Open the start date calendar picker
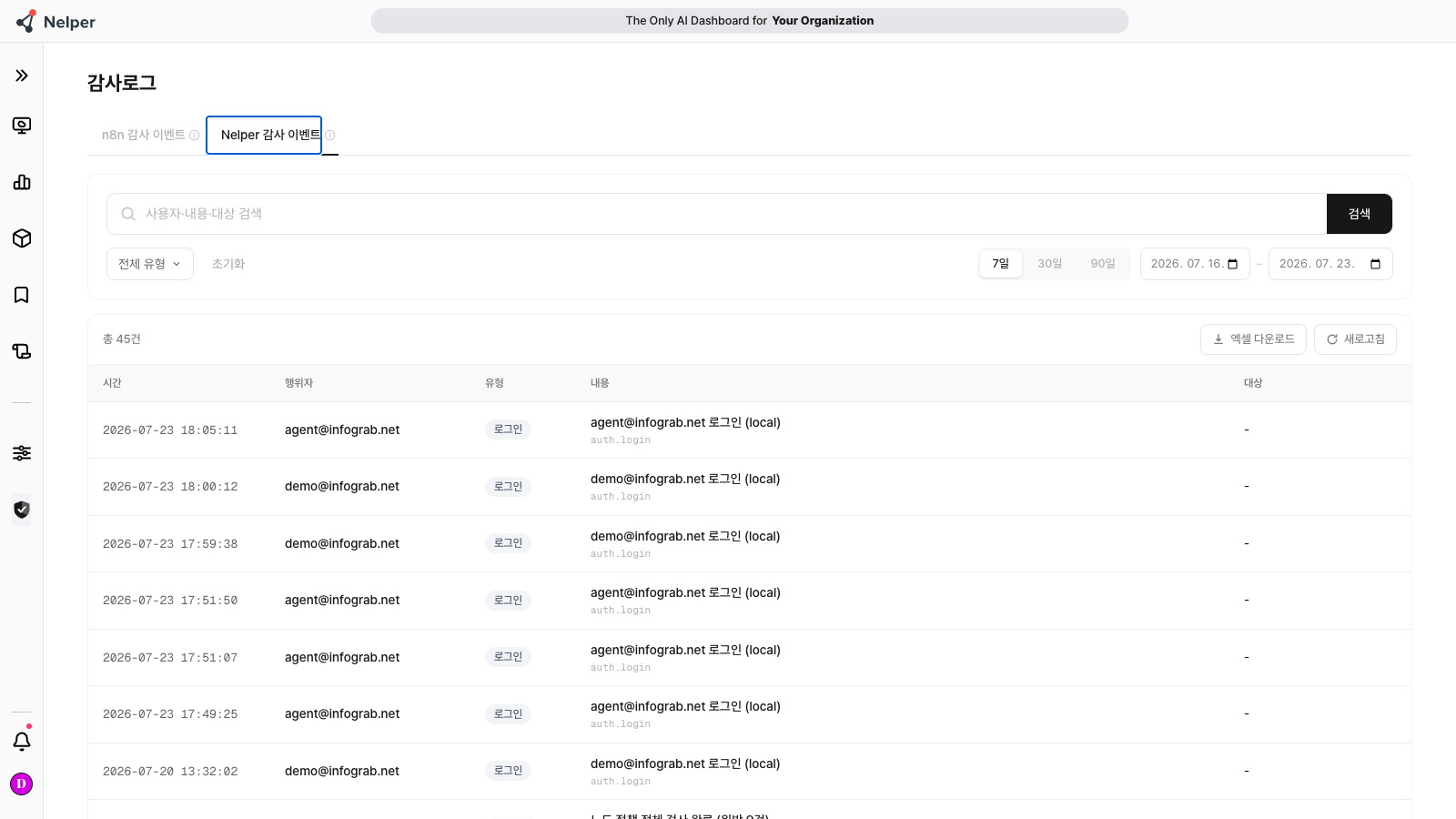 (1233, 264)
